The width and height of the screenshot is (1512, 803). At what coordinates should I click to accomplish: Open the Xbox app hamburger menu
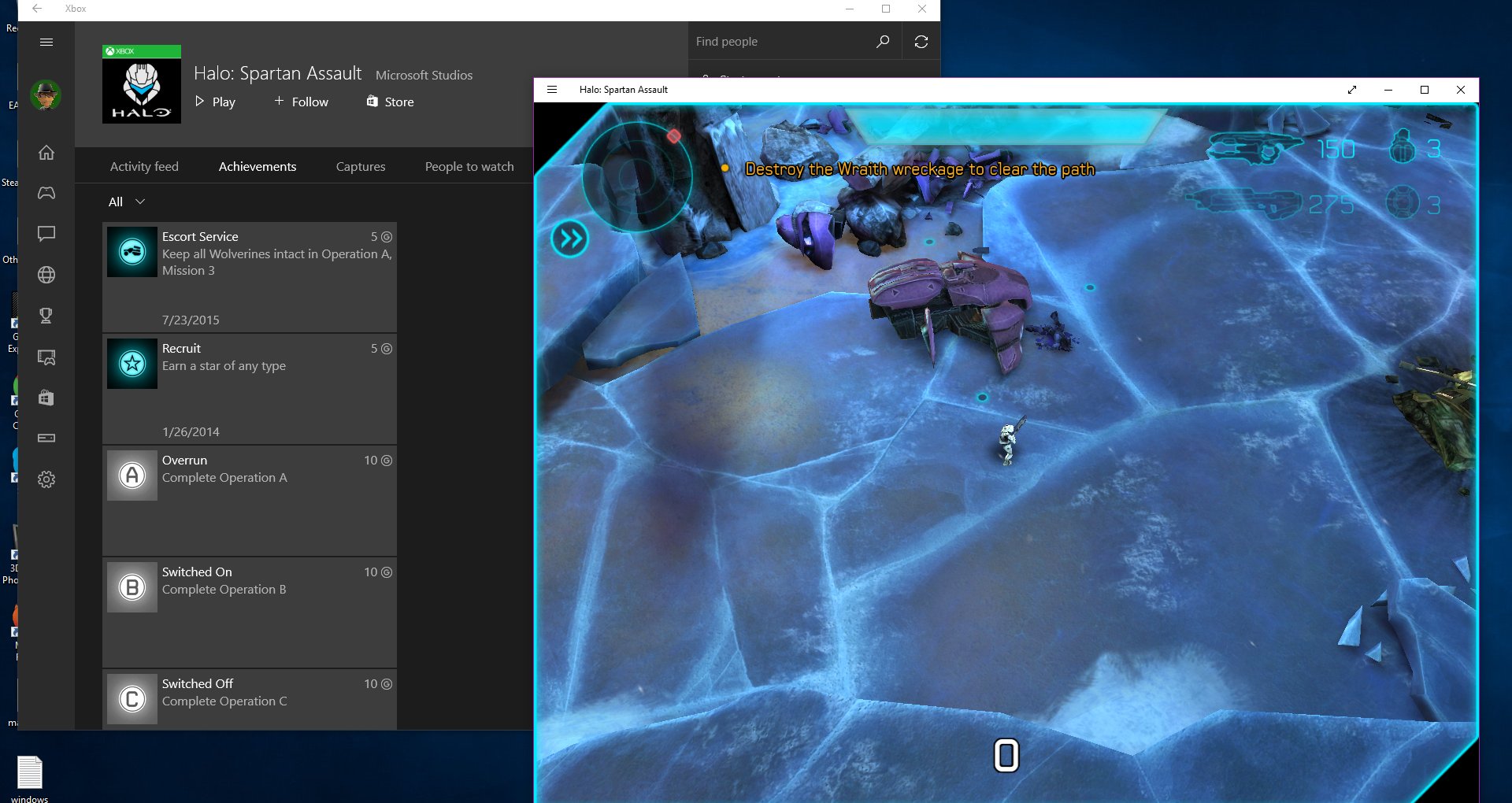(46, 42)
